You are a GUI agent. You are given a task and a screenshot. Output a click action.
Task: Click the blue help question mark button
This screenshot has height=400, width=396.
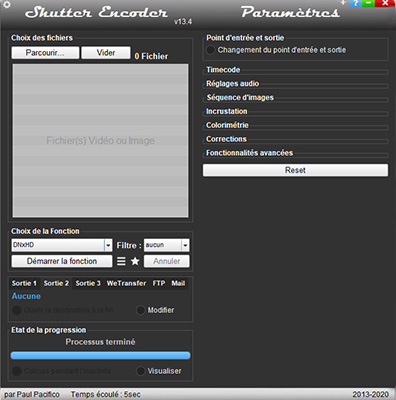[x=356, y=3]
